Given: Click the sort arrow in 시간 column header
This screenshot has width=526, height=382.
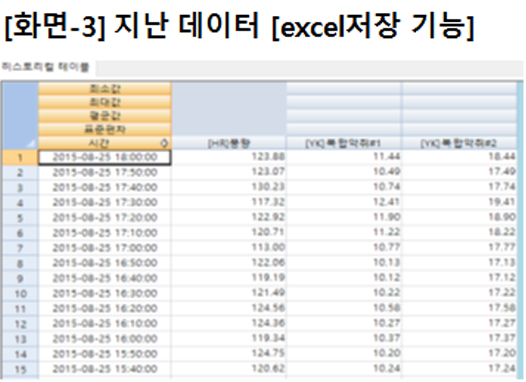Looking at the screenshot, I should [x=164, y=144].
